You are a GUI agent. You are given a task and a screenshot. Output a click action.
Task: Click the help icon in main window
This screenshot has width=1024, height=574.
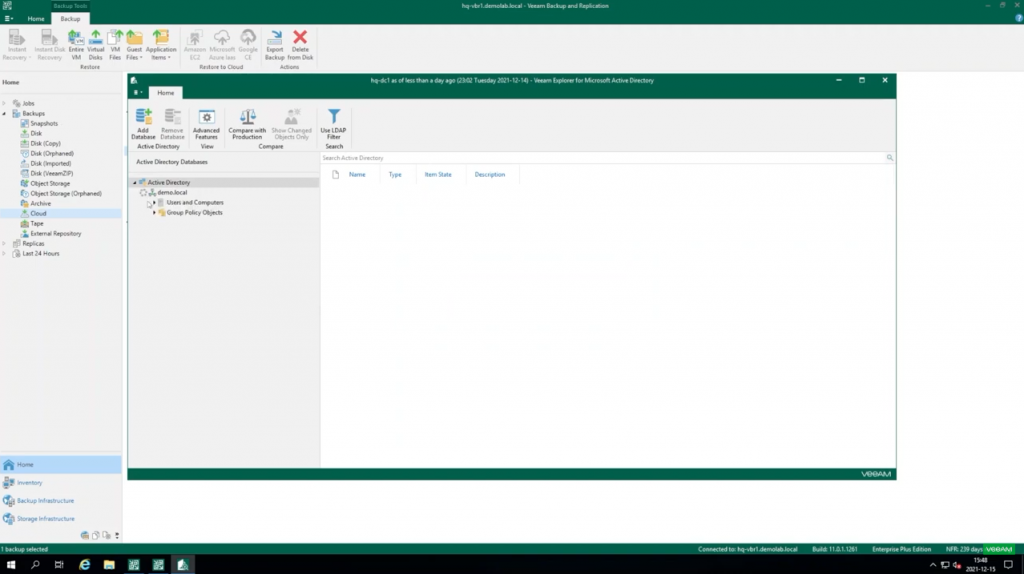tap(1019, 19)
